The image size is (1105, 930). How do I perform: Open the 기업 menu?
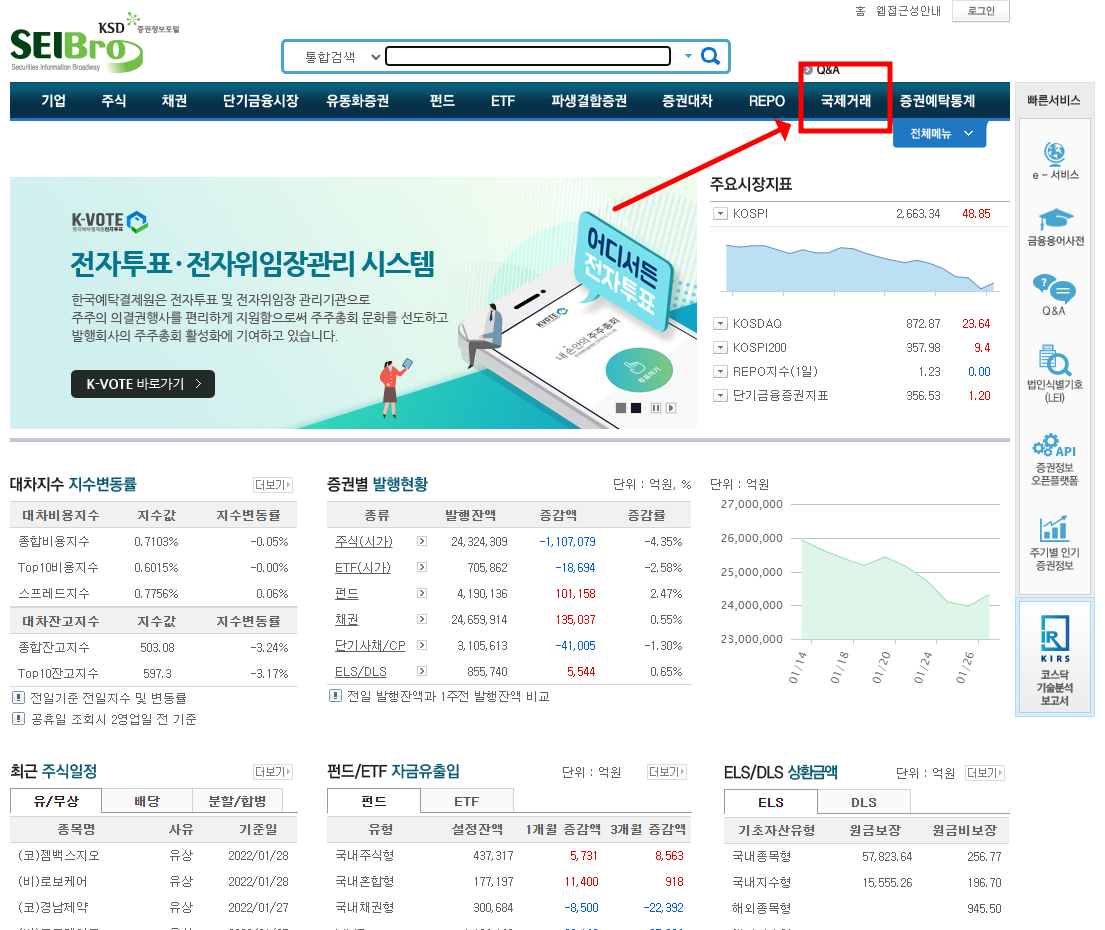(x=54, y=101)
